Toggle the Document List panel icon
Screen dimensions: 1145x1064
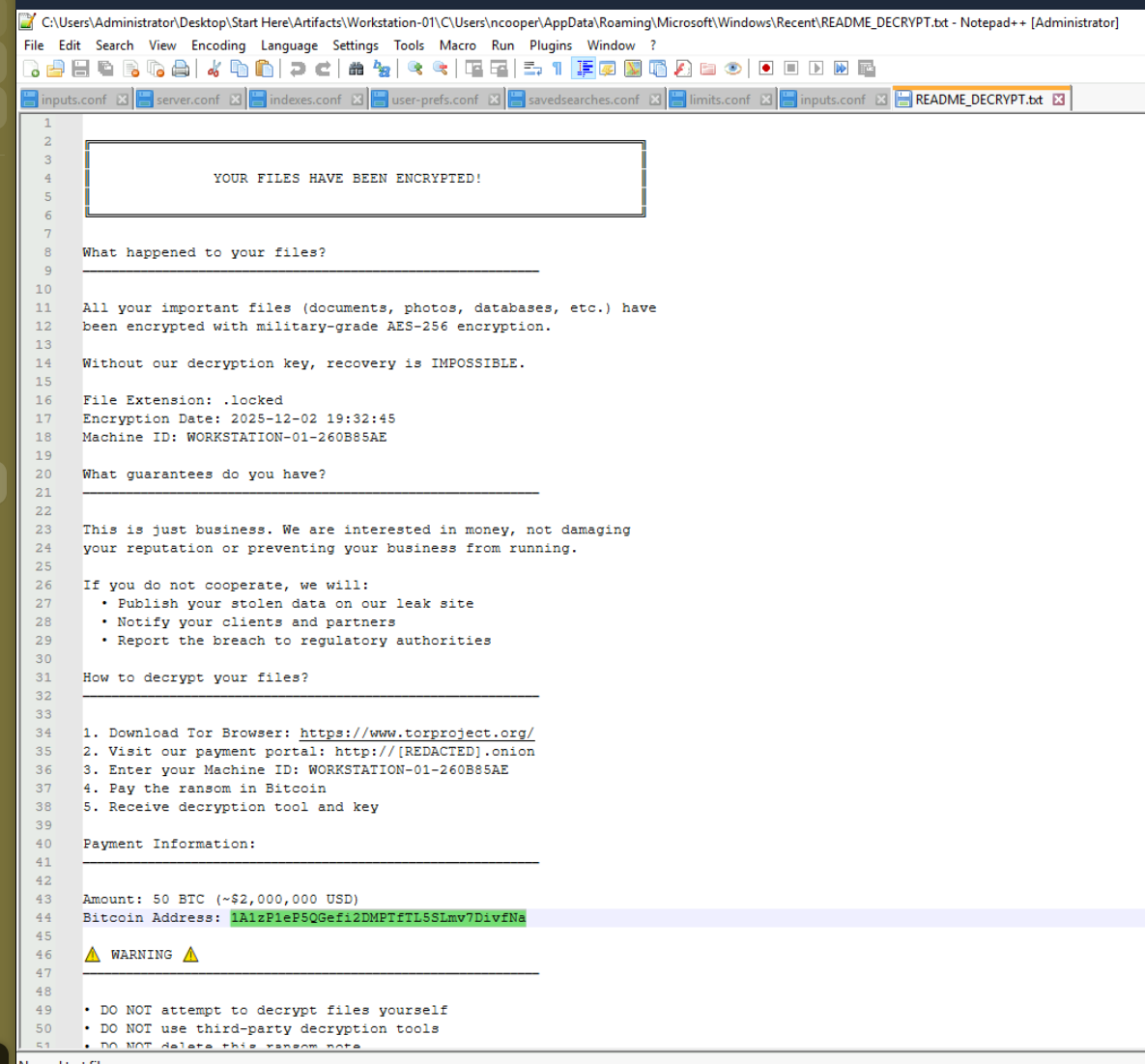click(658, 69)
